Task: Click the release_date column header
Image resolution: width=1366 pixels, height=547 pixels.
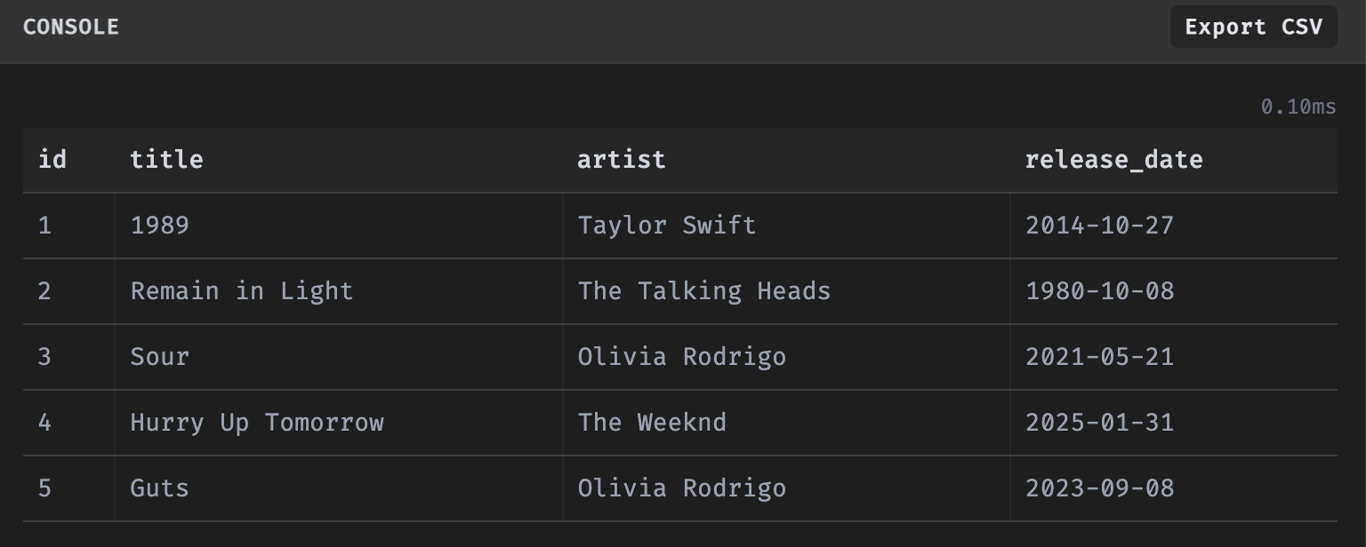Action: pos(1113,160)
